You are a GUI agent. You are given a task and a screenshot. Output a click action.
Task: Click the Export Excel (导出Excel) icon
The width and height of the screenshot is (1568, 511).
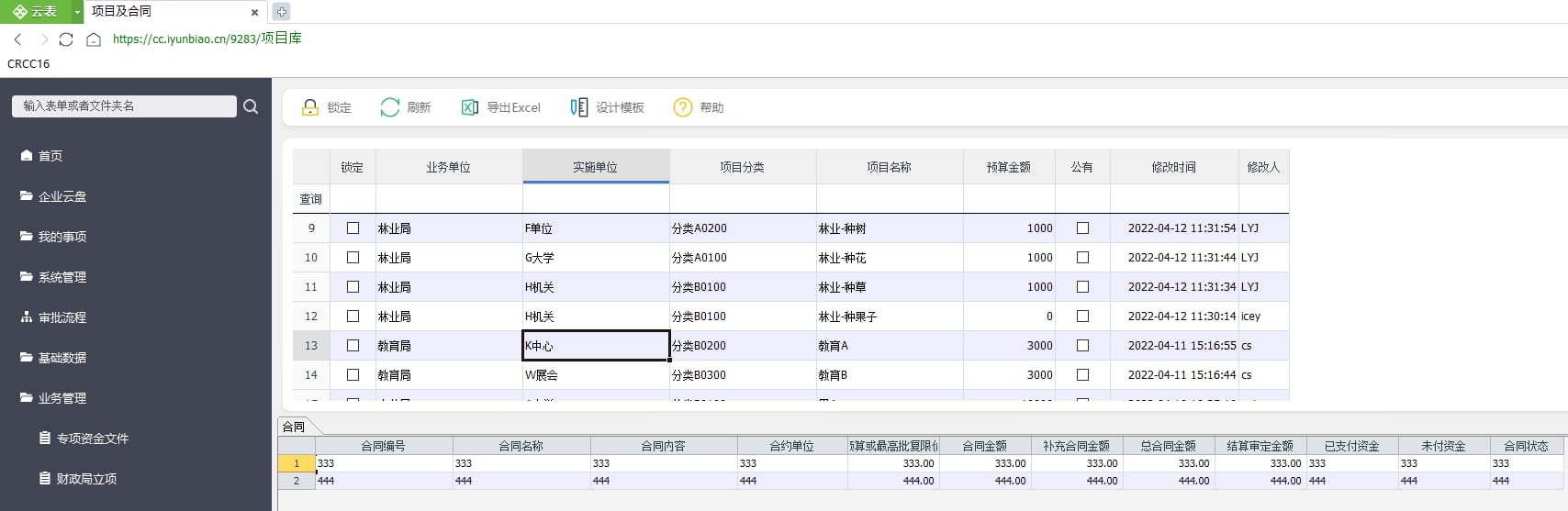(469, 107)
